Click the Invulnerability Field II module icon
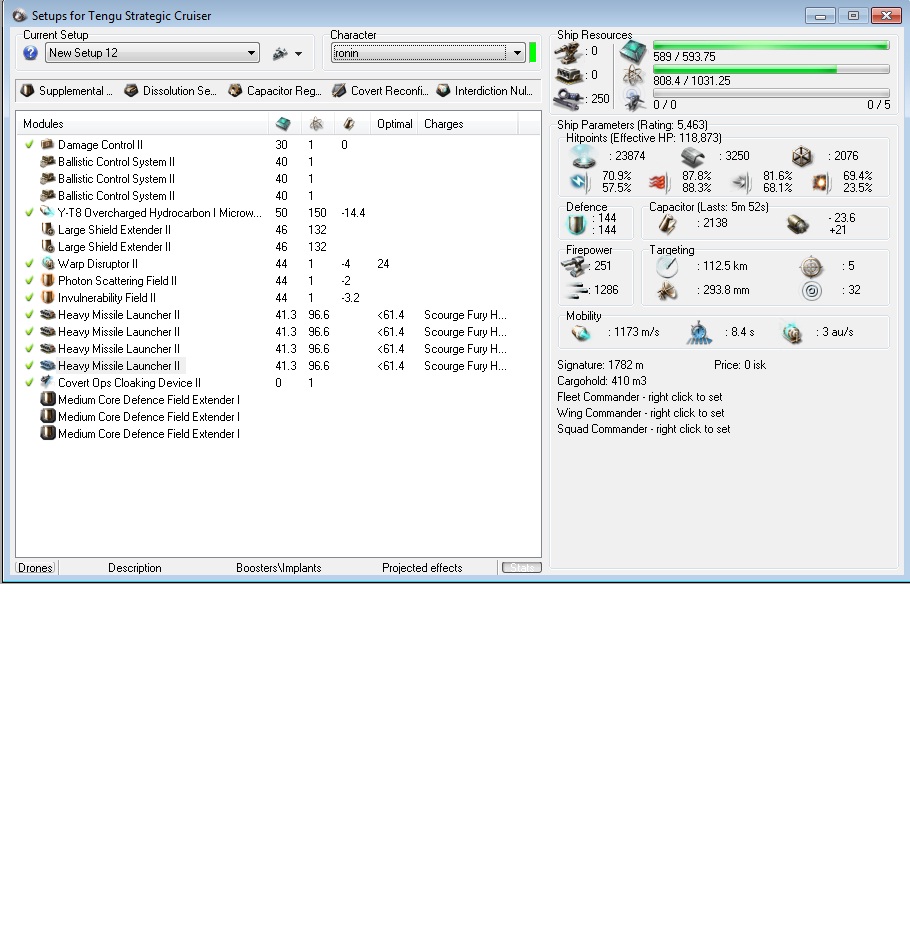This screenshot has width=910, height=931. coord(47,297)
